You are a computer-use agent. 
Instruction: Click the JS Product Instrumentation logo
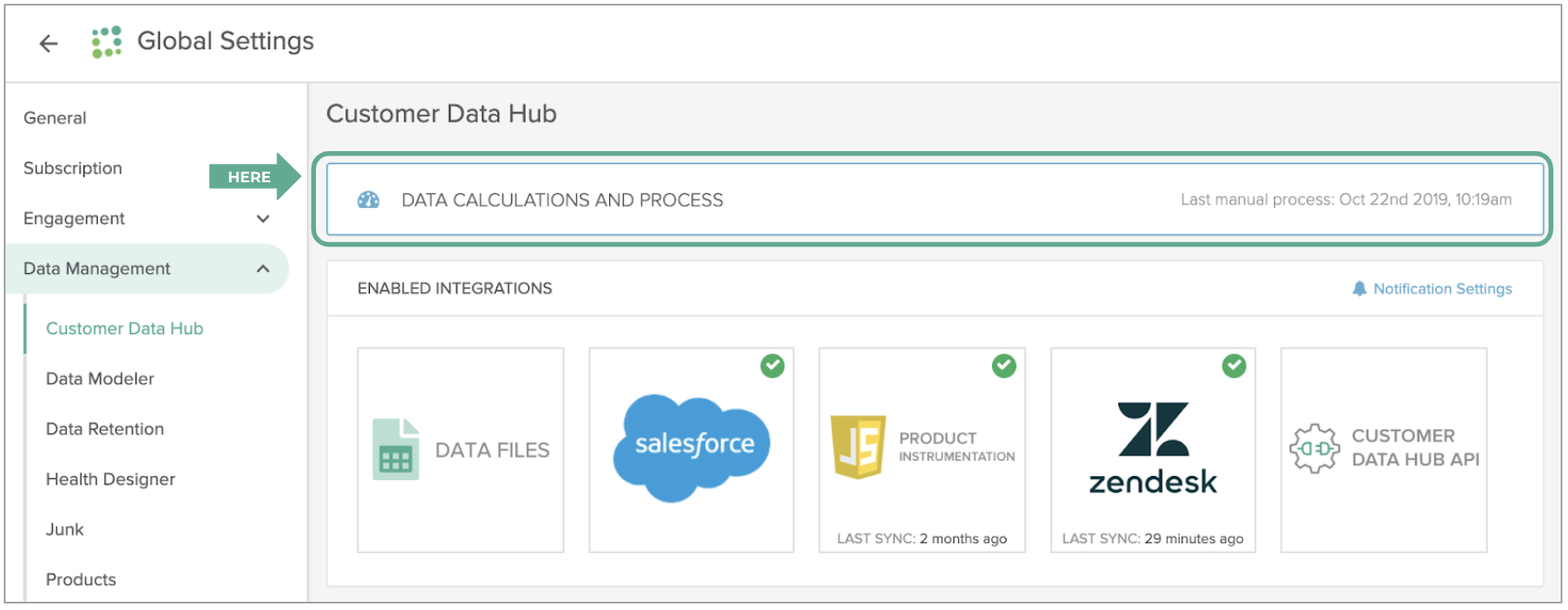[858, 447]
